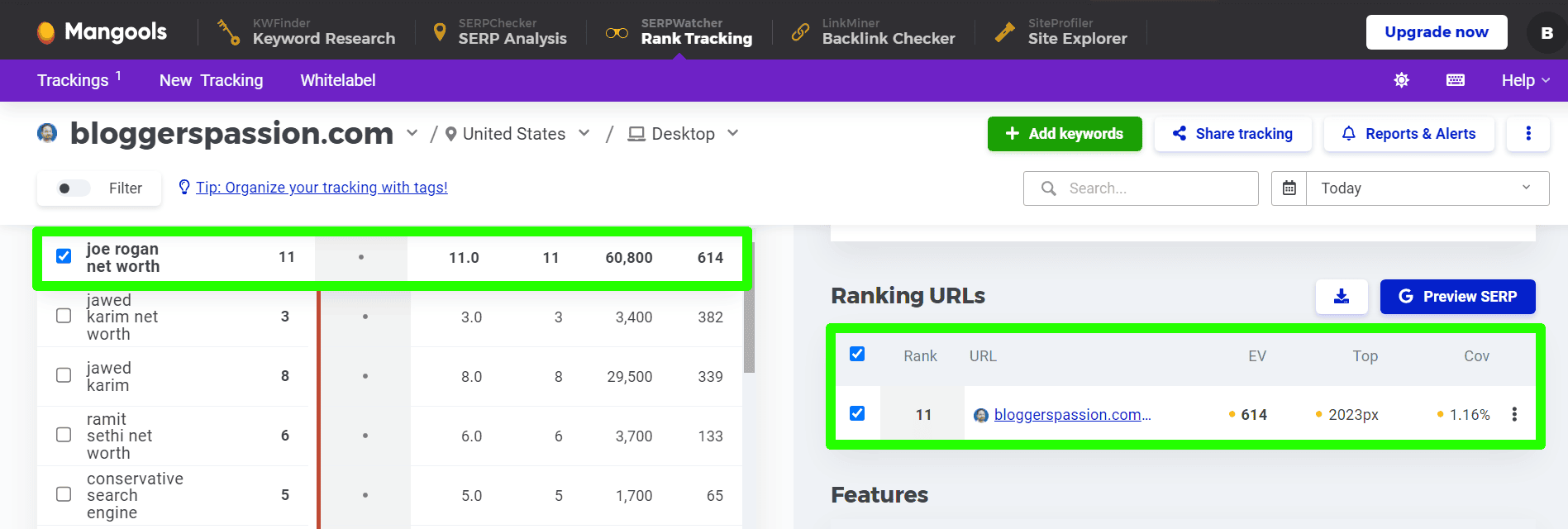The height and width of the screenshot is (529, 1568).
Task: Click the green Add keywords button
Action: (x=1064, y=134)
